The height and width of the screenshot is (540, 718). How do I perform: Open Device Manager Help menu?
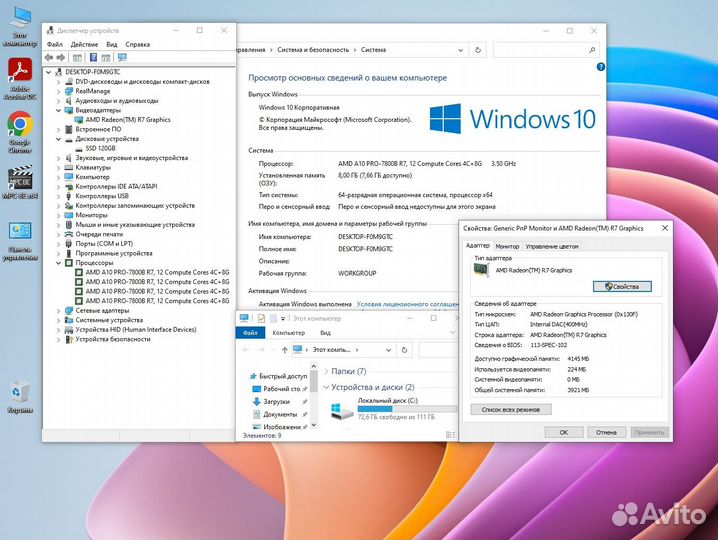pos(137,44)
